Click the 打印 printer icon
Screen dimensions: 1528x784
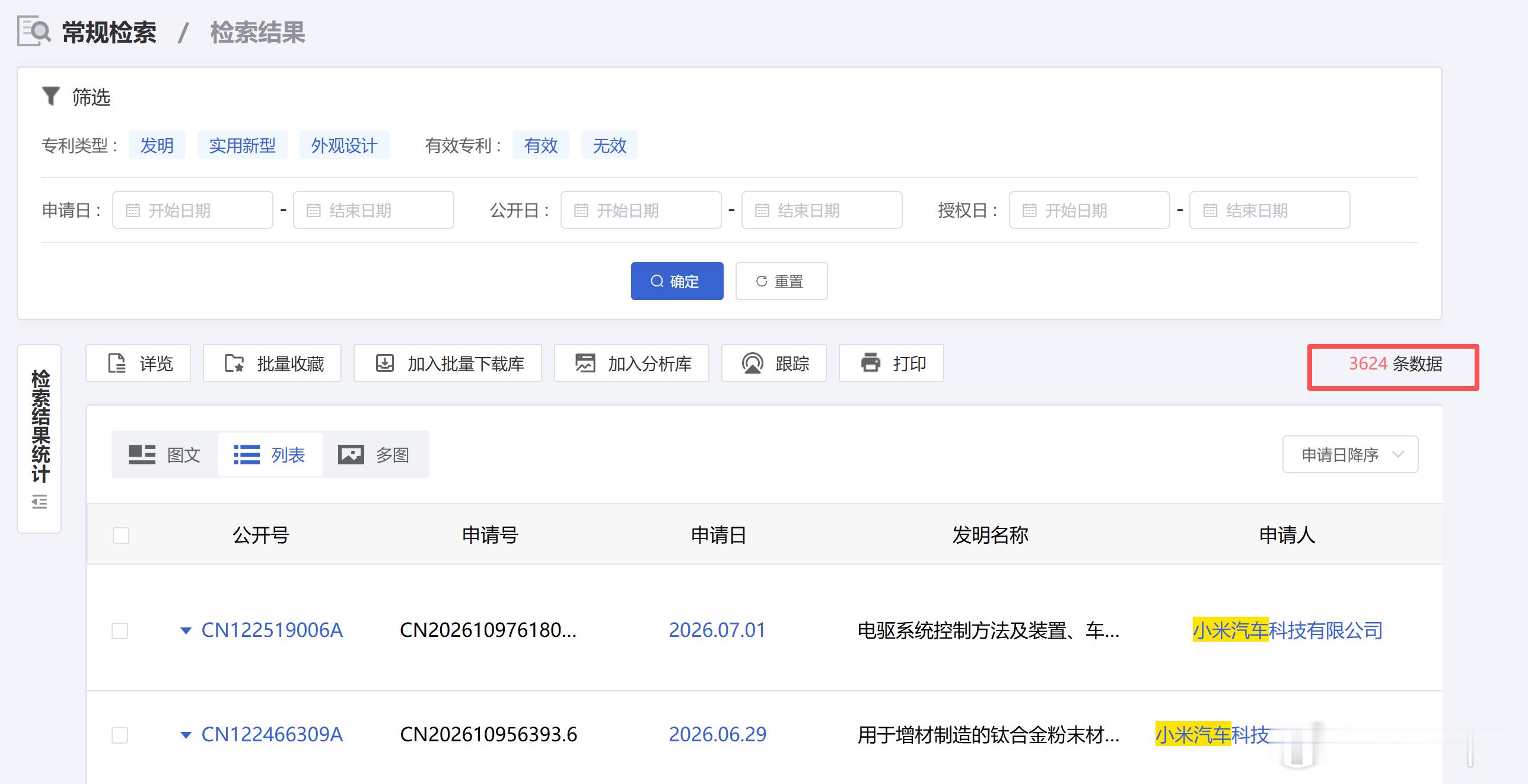tap(870, 362)
